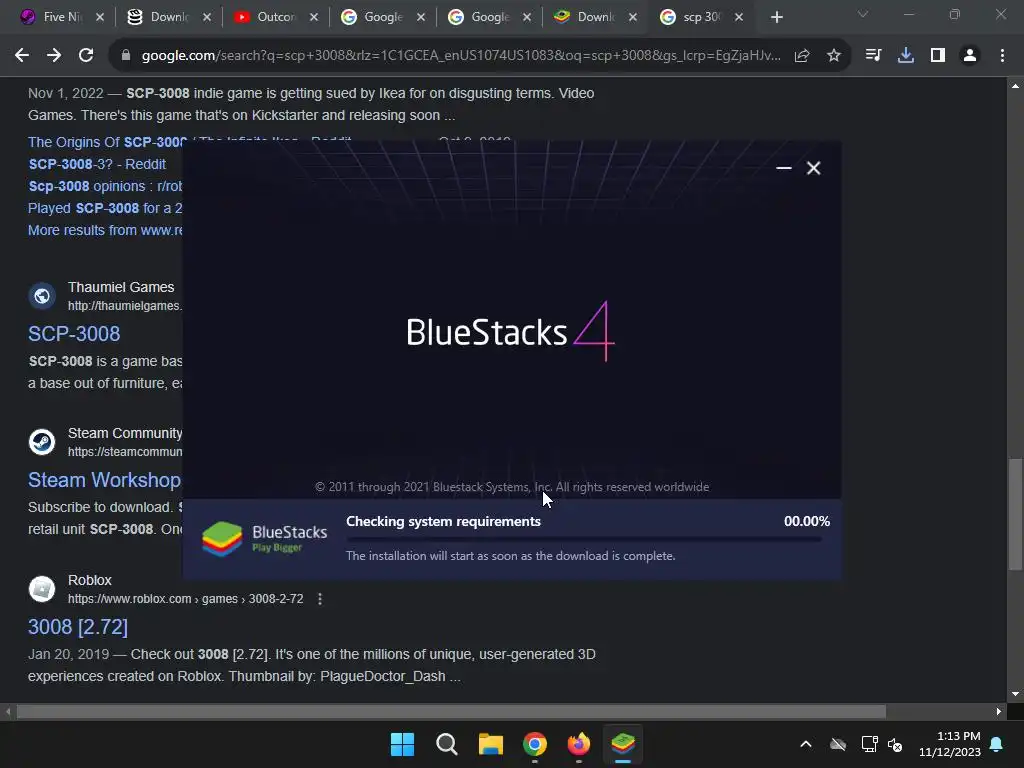Go back using the browser back arrow
The width and height of the screenshot is (1024, 768).
tap(22, 56)
